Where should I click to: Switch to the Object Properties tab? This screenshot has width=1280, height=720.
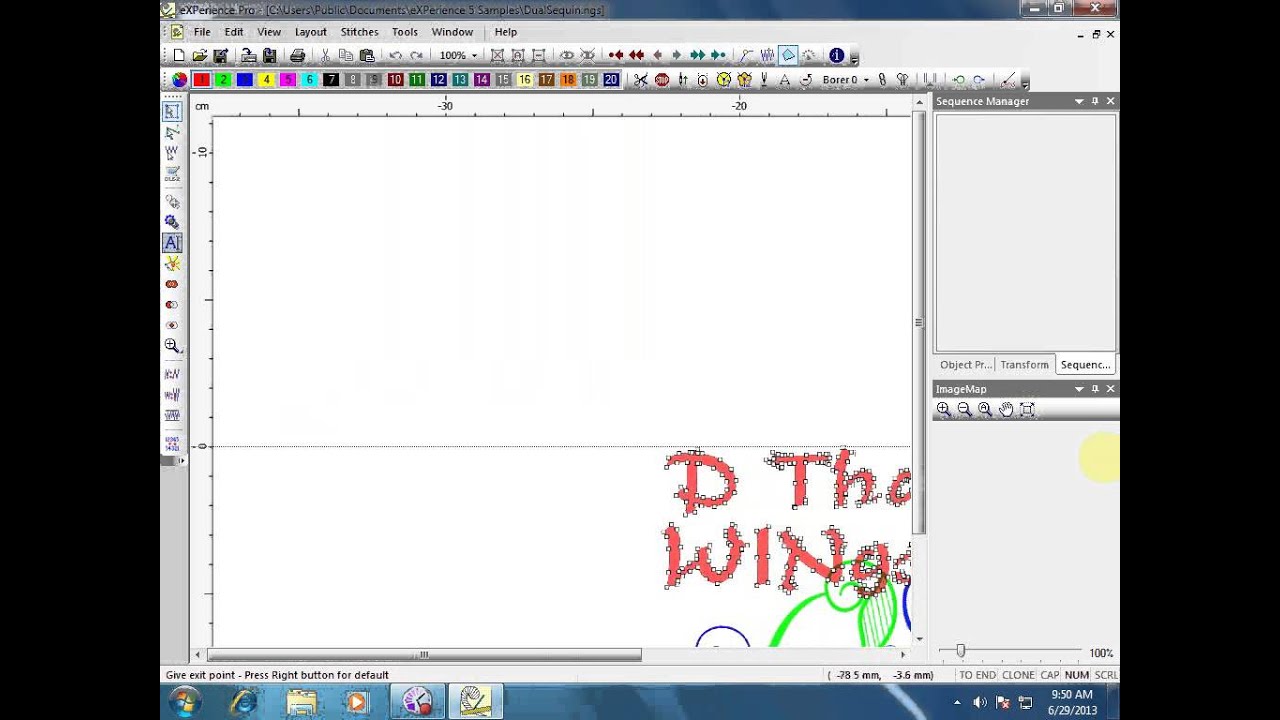pyautogui.click(x=965, y=365)
